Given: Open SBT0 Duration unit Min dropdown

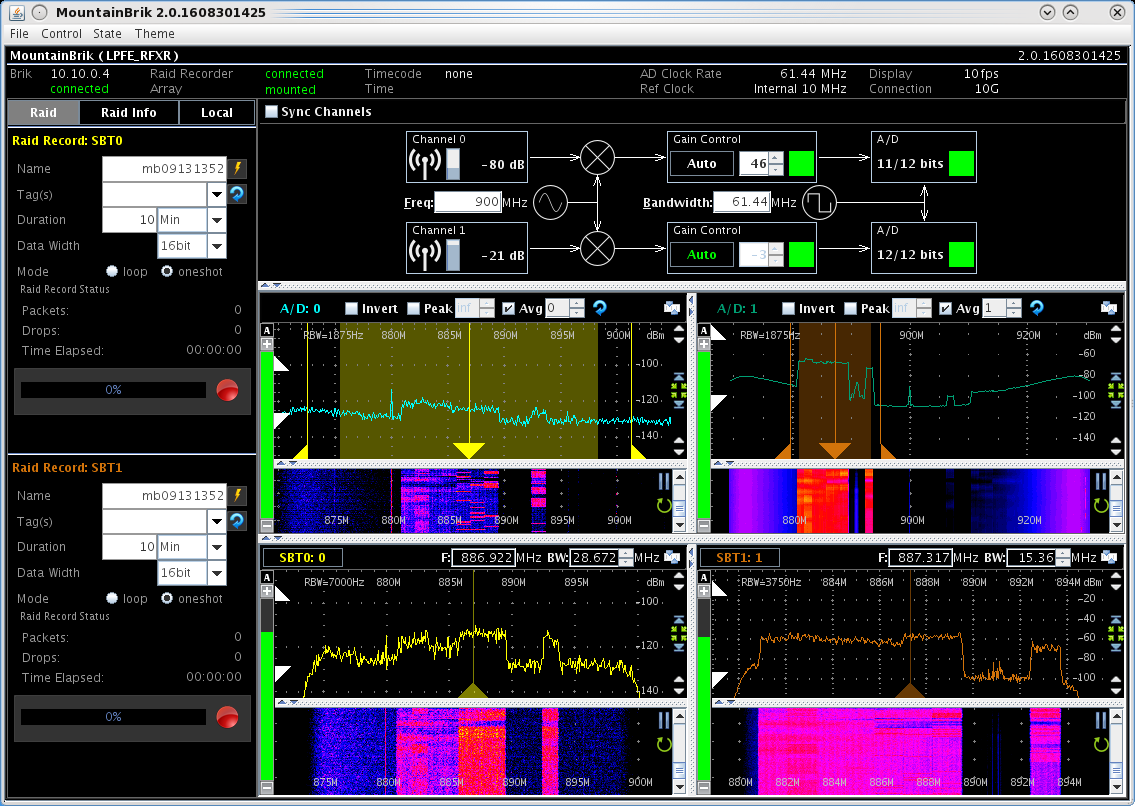Looking at the screenshot, I should point(216,219).
